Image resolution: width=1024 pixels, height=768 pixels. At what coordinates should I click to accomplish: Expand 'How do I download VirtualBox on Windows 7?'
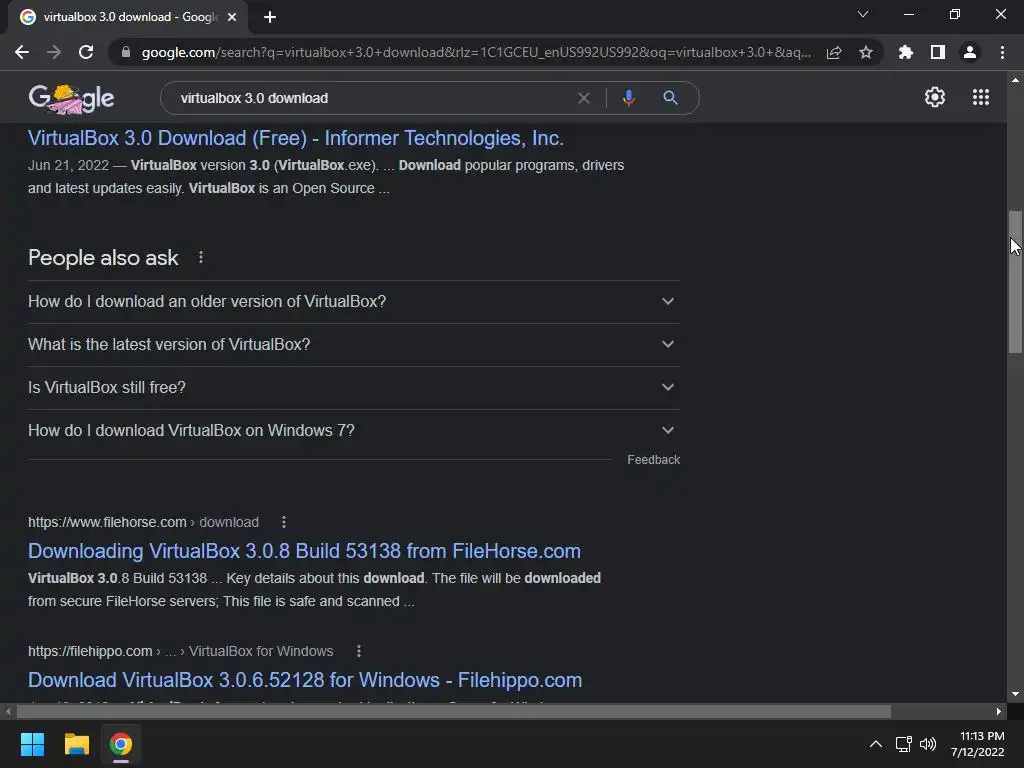(354, 431)
